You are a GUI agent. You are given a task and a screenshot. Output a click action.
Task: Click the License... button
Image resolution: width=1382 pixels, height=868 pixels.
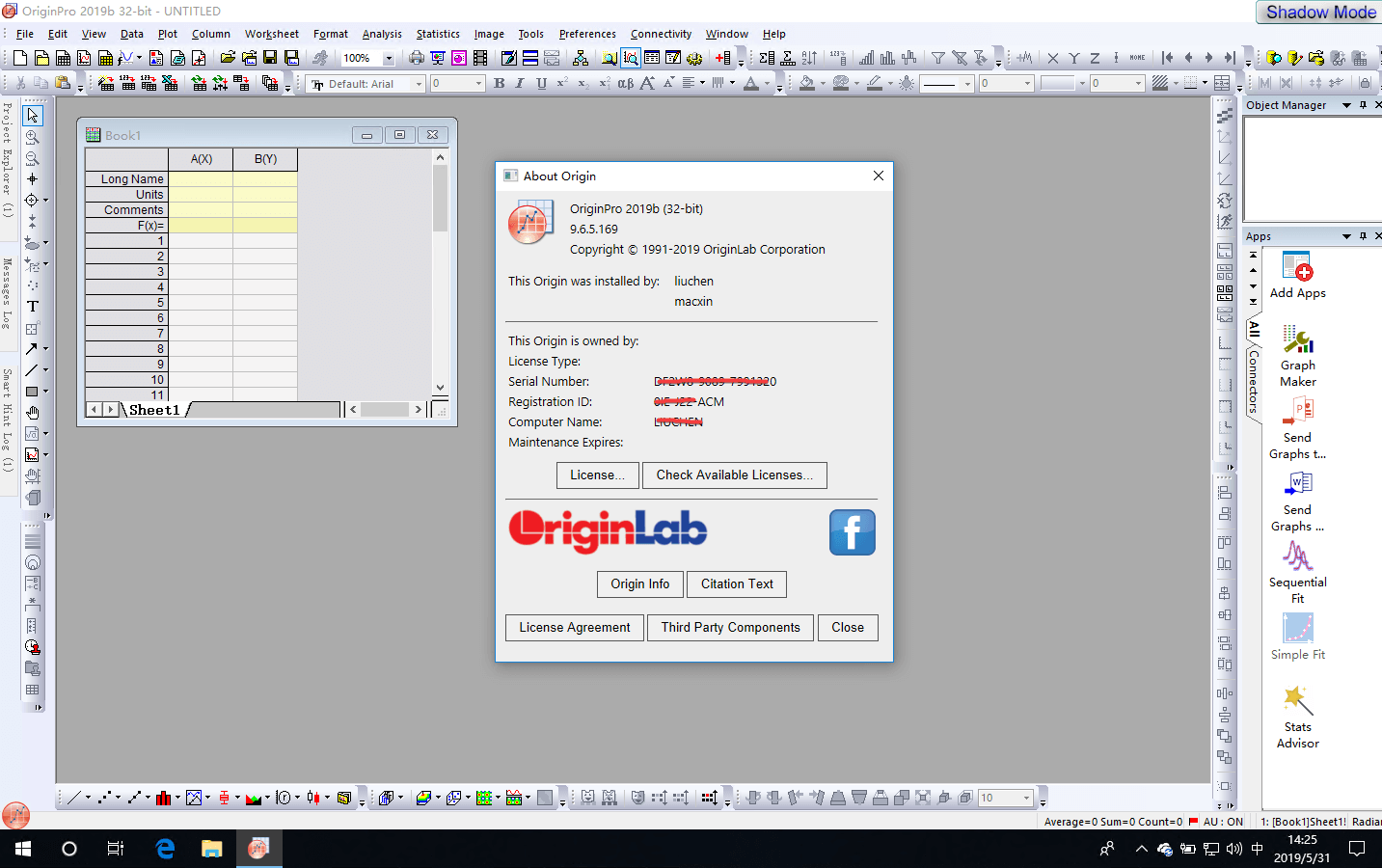(x=597, y=475)
